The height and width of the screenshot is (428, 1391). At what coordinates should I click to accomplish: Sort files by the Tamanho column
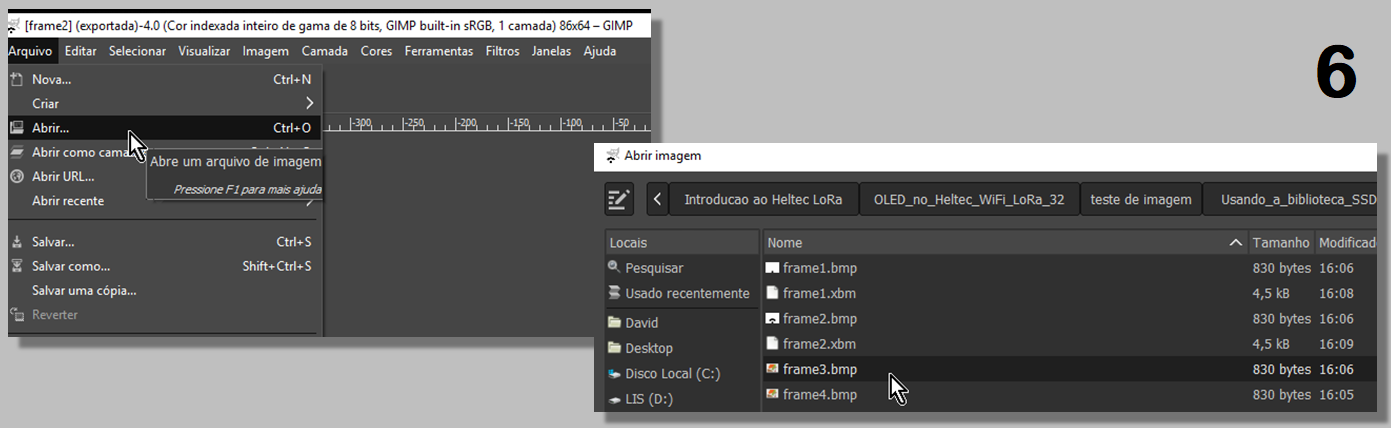(x=1280, y=243)
